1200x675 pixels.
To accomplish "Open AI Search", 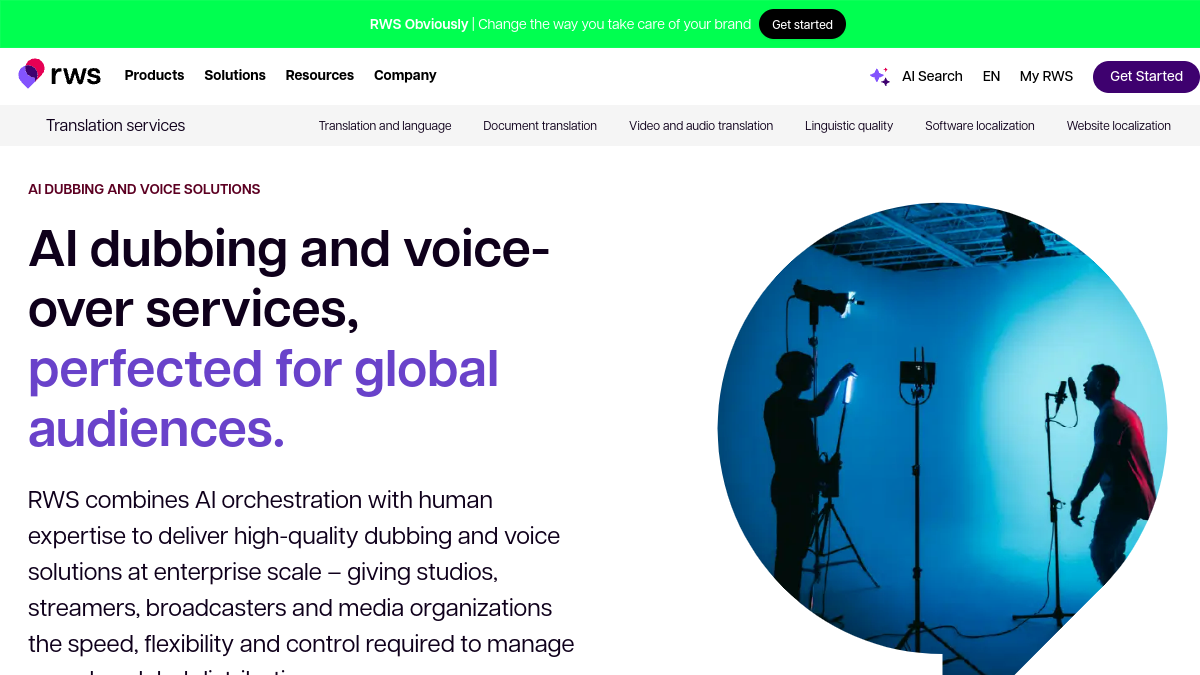I will [x=932, y=76].
